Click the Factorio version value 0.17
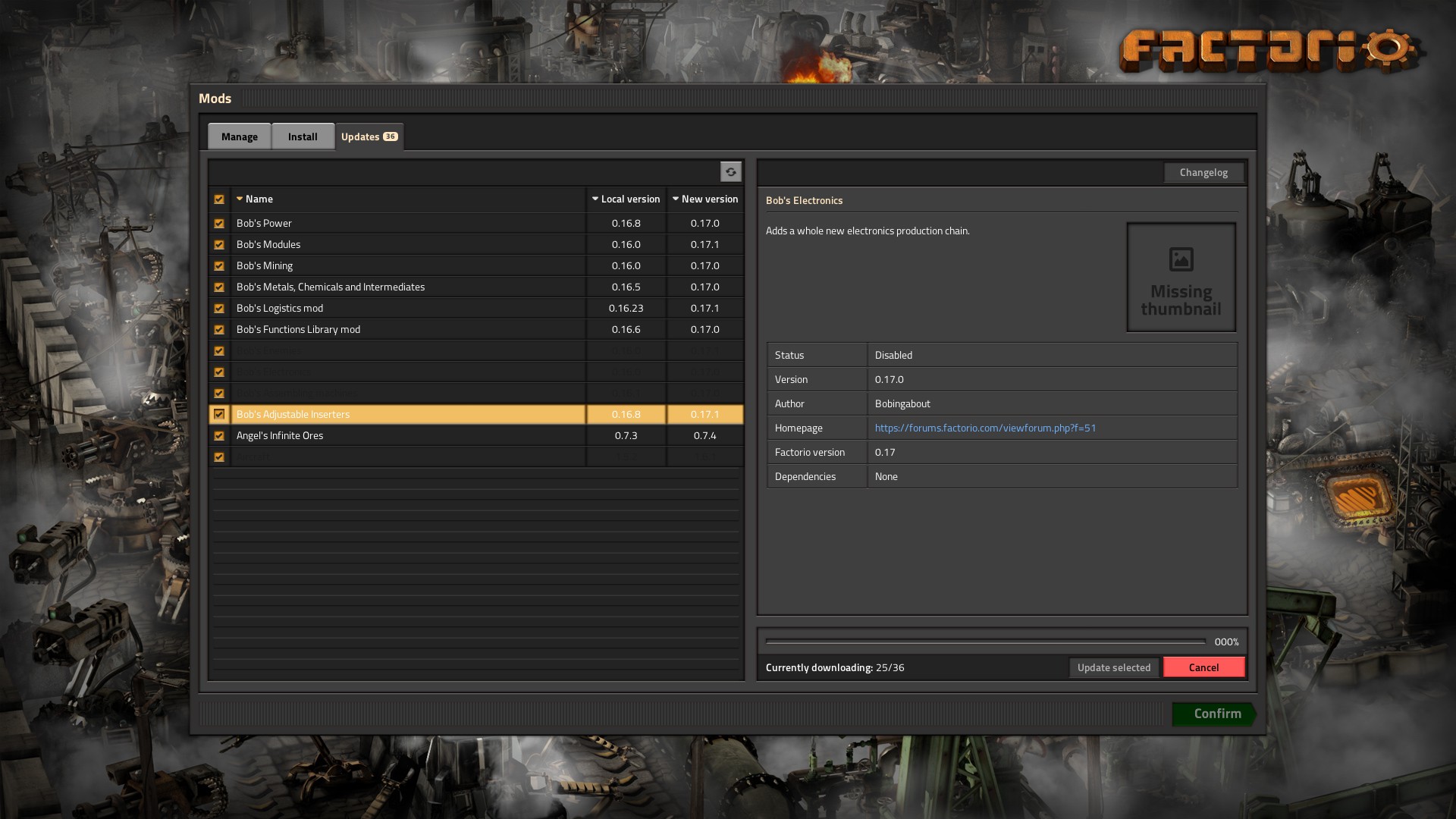Image resolution: width=1456 pixels, height=819 pixels. (885, 452)
